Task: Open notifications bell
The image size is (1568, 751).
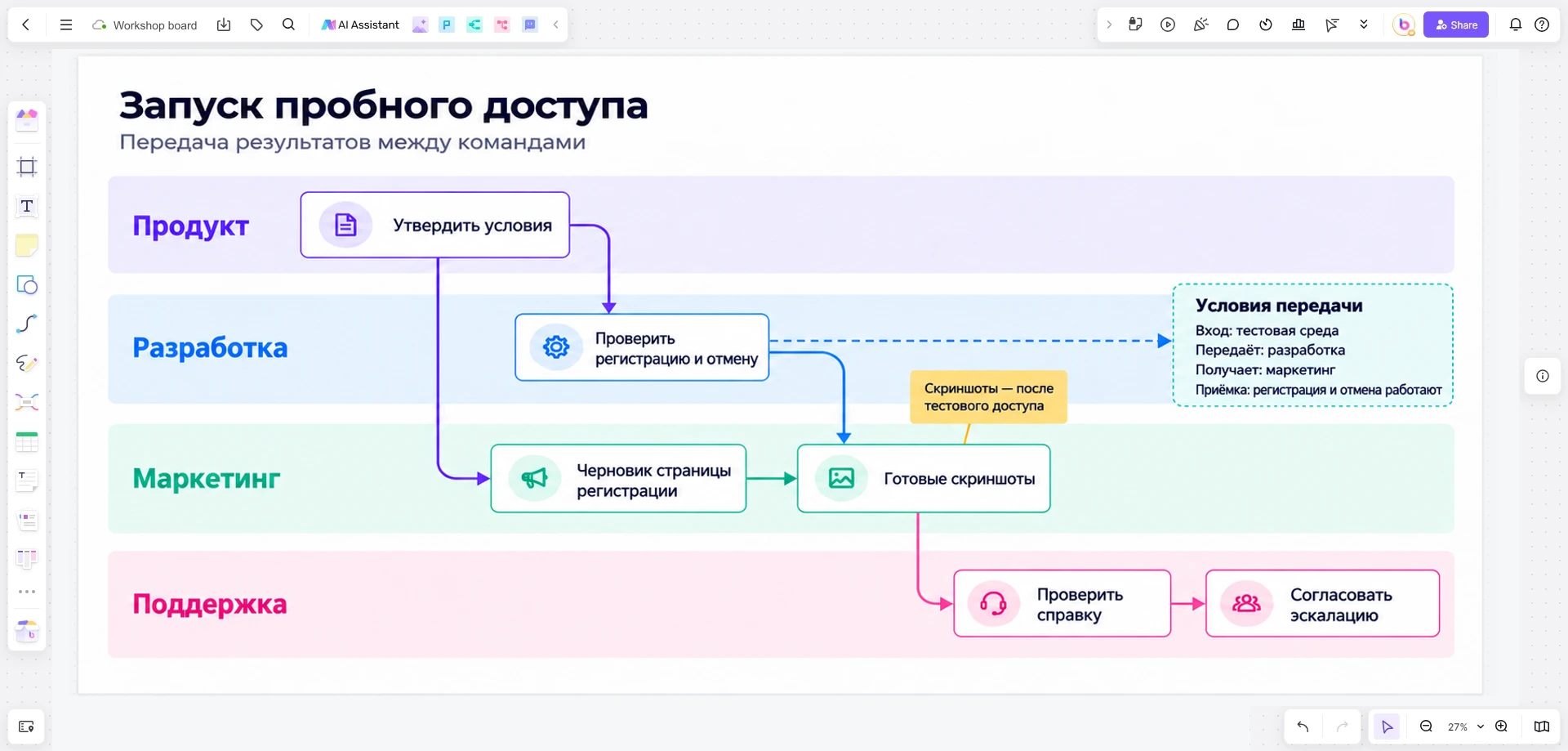Action: click(1515, 25)
